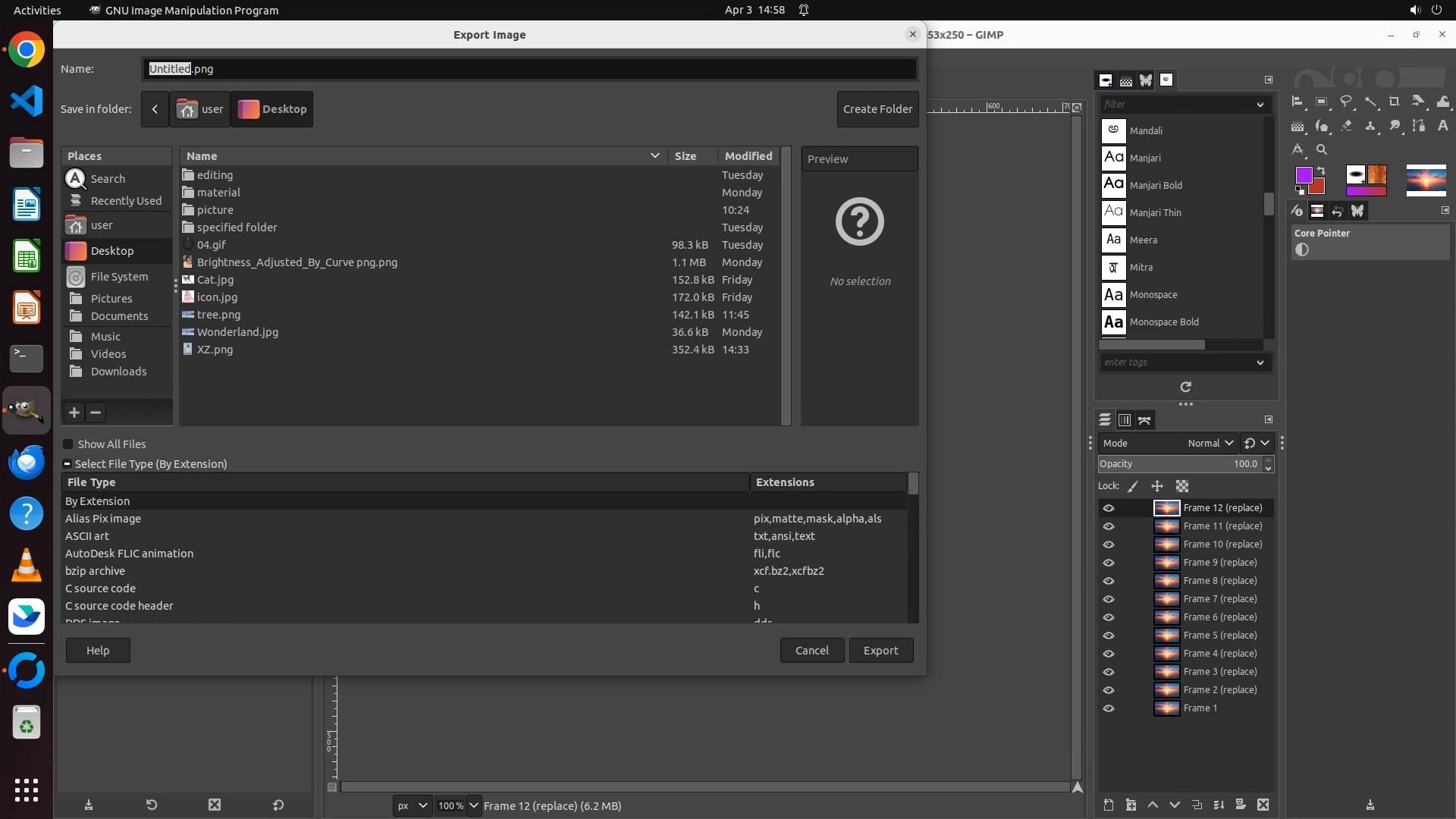Open the fonts filter dropdown arrow
The width and height of the screenshot is (1456, 819).
[1260, 105]
